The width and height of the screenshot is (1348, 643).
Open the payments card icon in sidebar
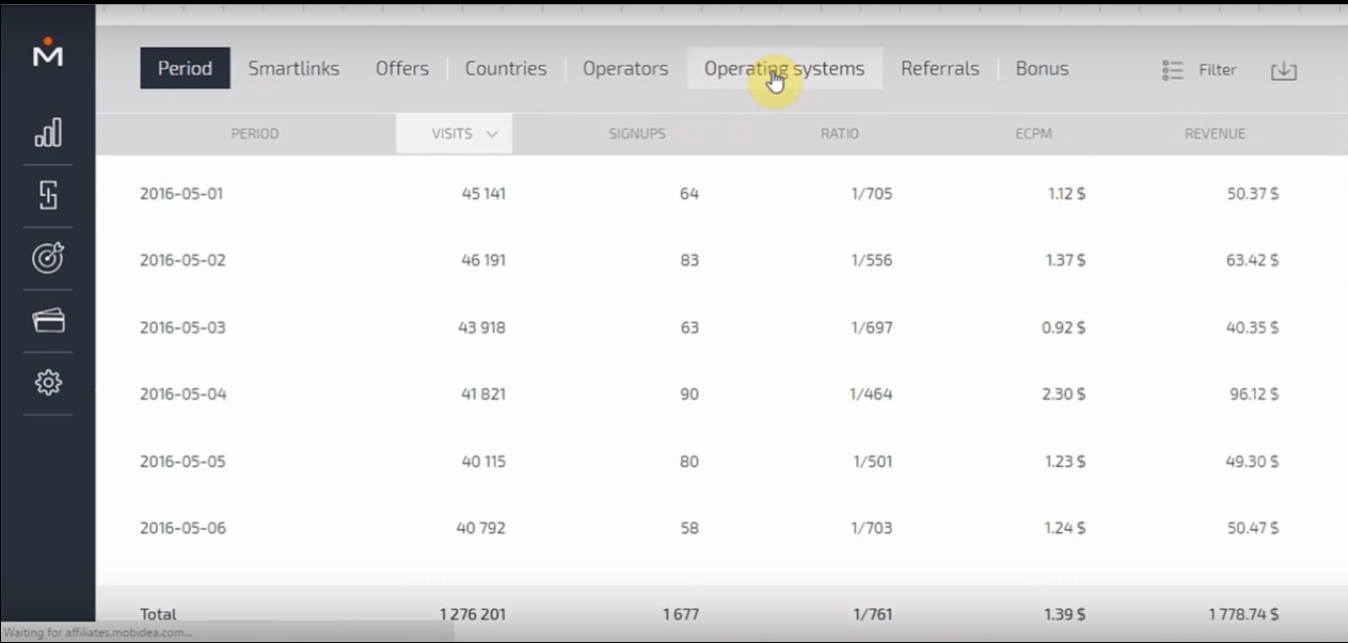[x=48, y=320]
